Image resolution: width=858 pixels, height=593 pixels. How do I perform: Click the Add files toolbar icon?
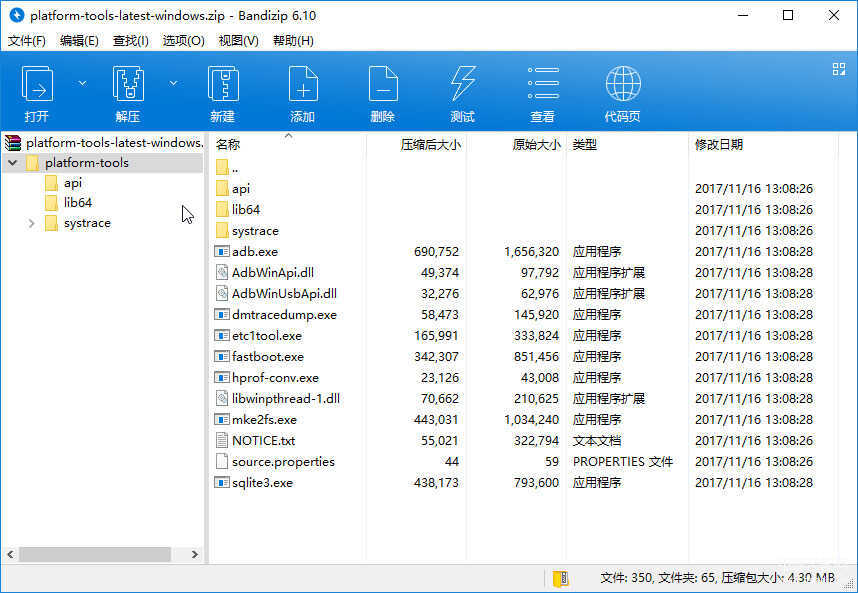303,84
